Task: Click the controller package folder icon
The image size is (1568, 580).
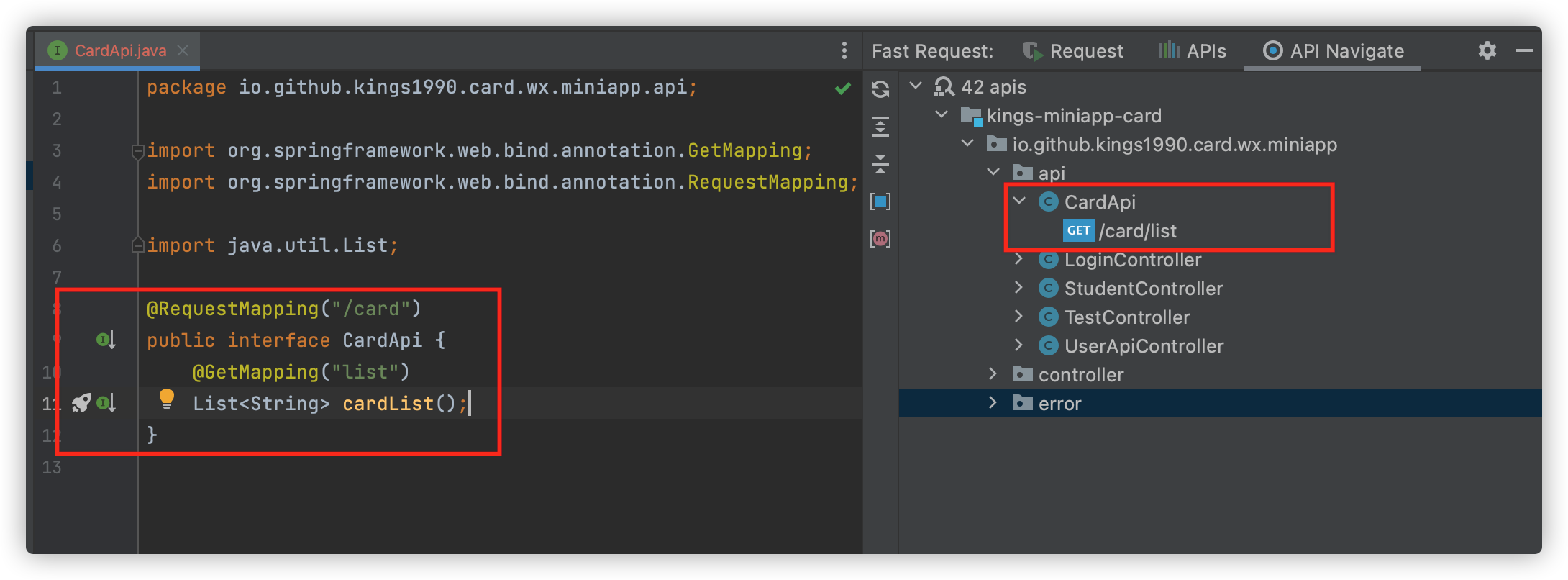Action: (1023, 374)
